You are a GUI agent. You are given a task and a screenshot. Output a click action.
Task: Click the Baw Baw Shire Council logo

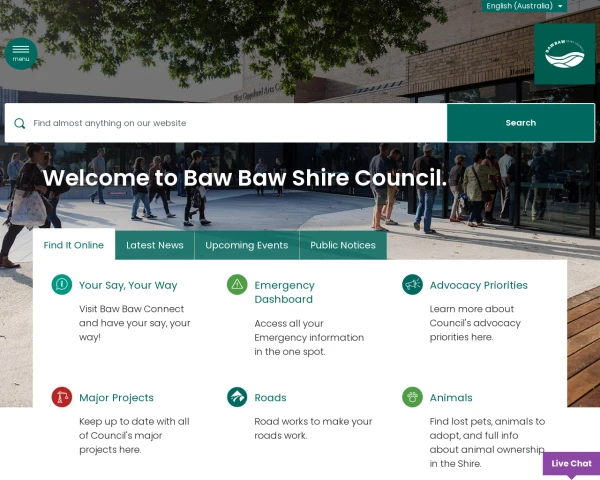[x=564, y=54]
